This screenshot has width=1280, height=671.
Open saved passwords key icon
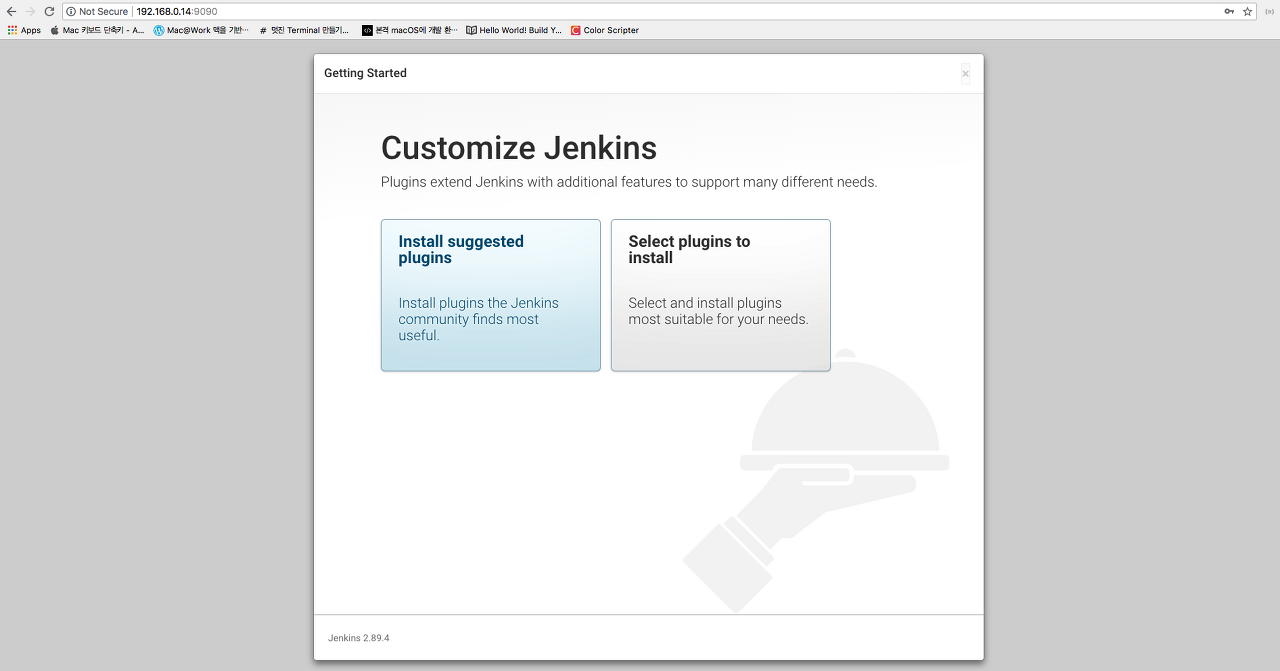(x=1229, y=11)
